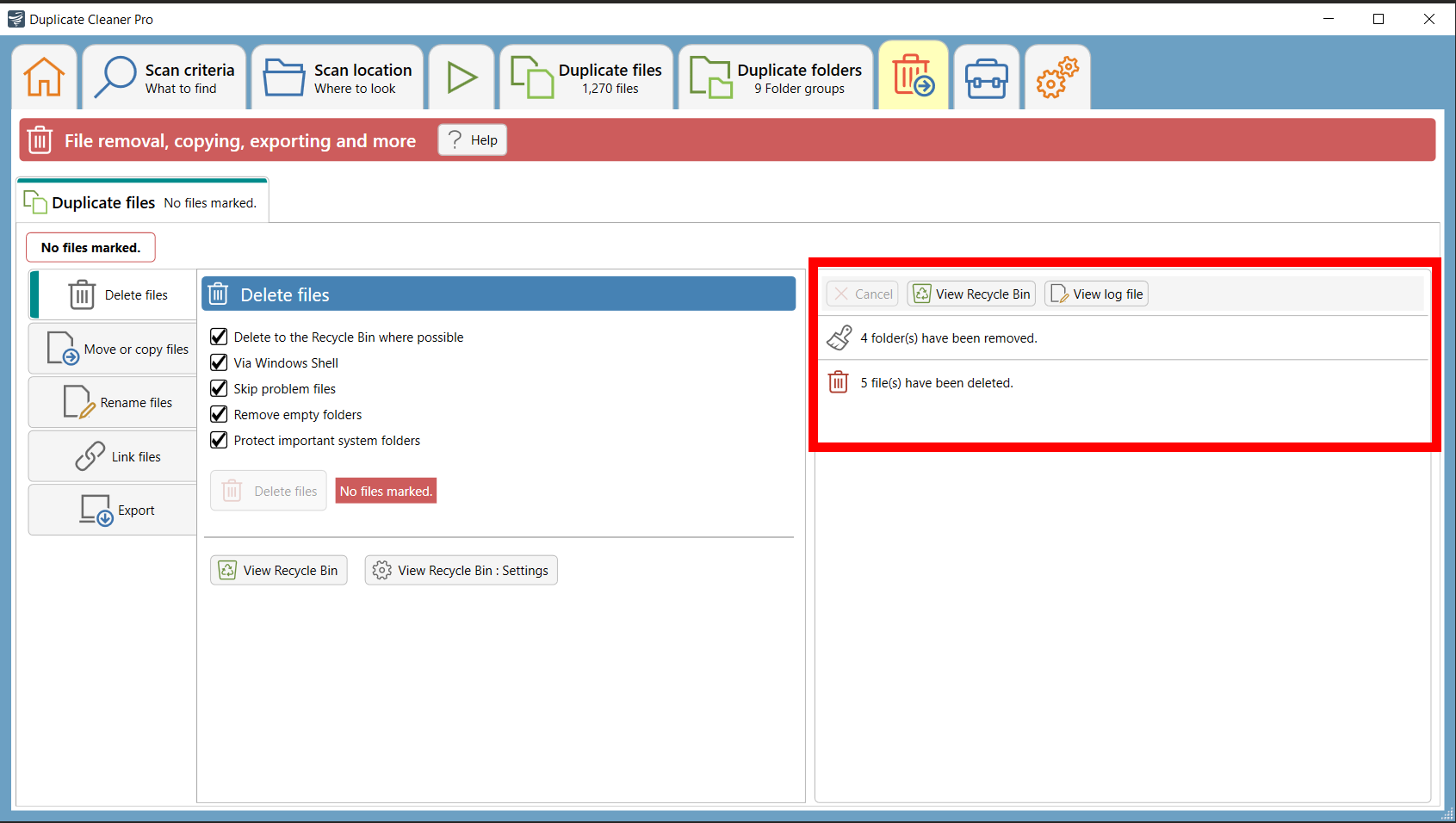Open View log file
The image size is (1456, 823).
(1095, 294)
